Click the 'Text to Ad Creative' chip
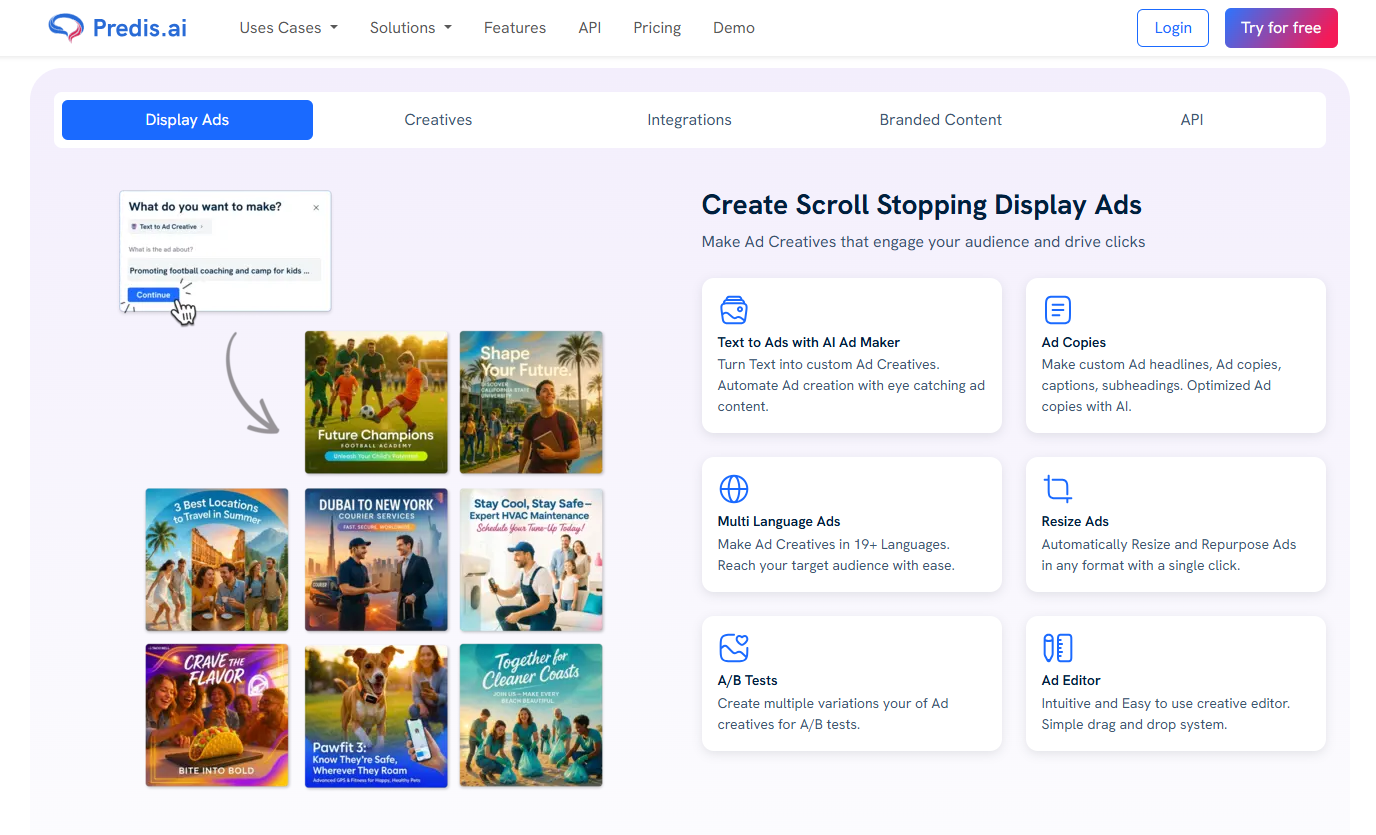1376x835 pixels. pyautogui.click(x=169, y=227)
